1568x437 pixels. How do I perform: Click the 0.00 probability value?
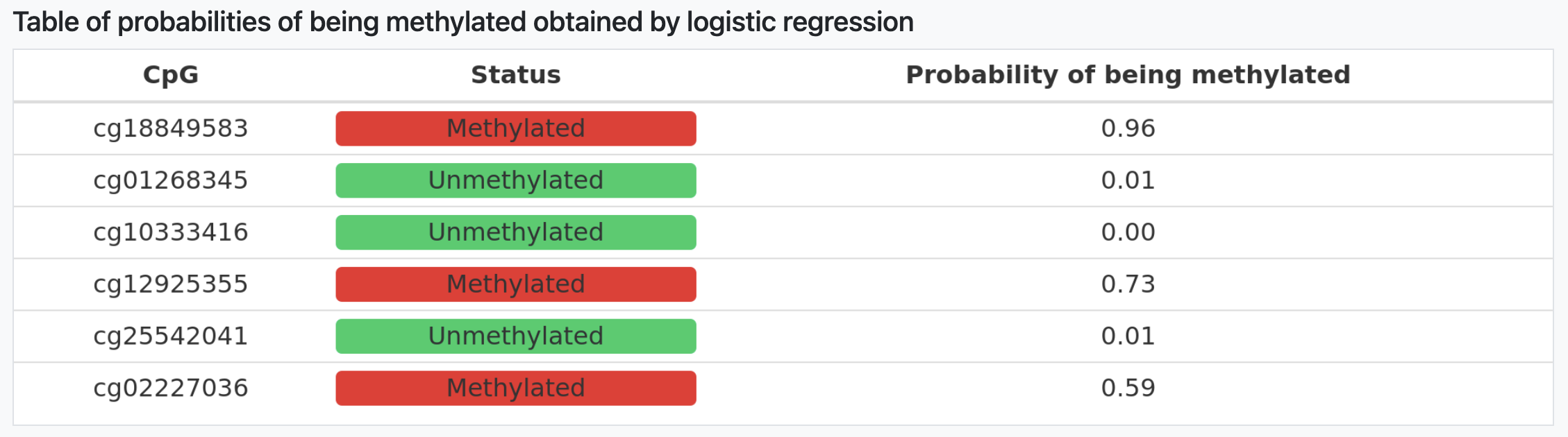[x=1128, y=232]
